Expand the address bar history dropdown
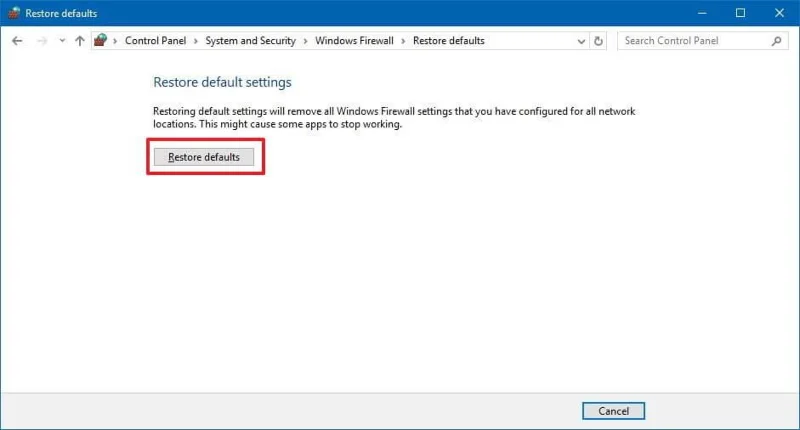The width and height of the screenshot is (800, 430). (x=581, y=41)
